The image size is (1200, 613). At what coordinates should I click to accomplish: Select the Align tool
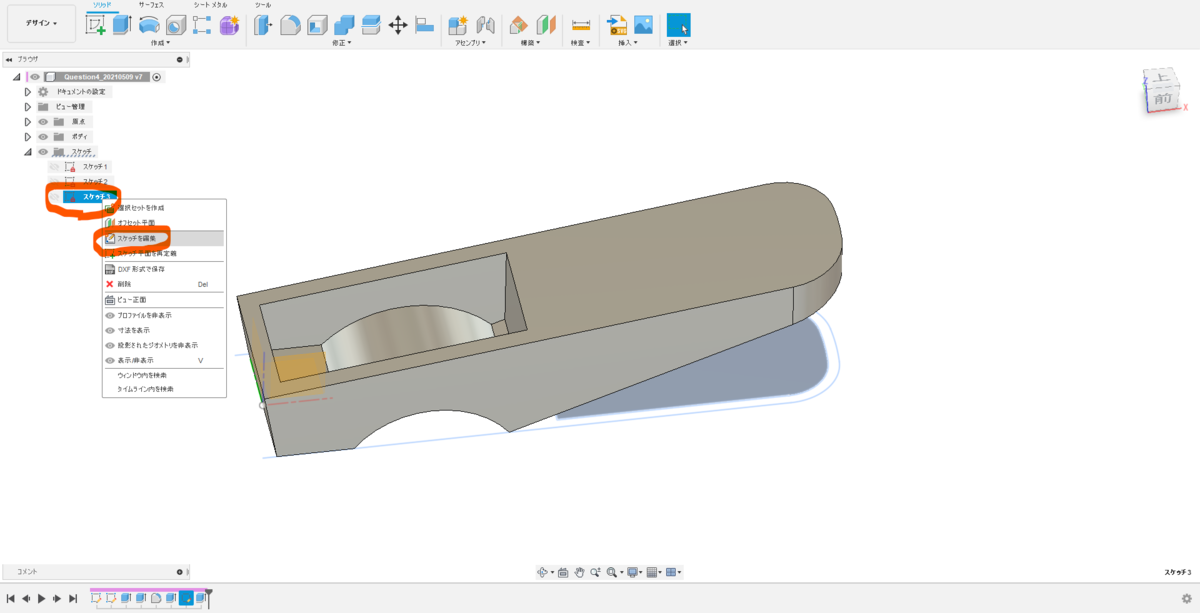click(x=424, y=25)
